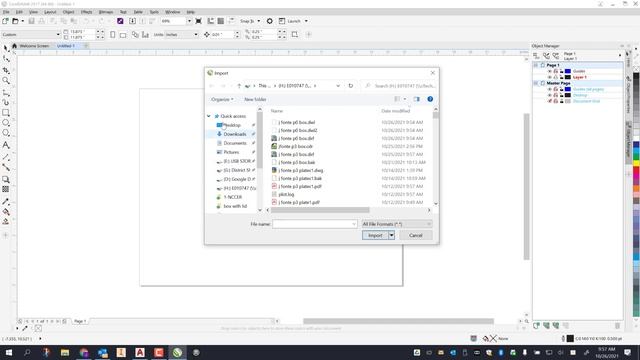Open the Import button dropdown arrow
This screenshot has height=360, width=640.
pos(391,236)
